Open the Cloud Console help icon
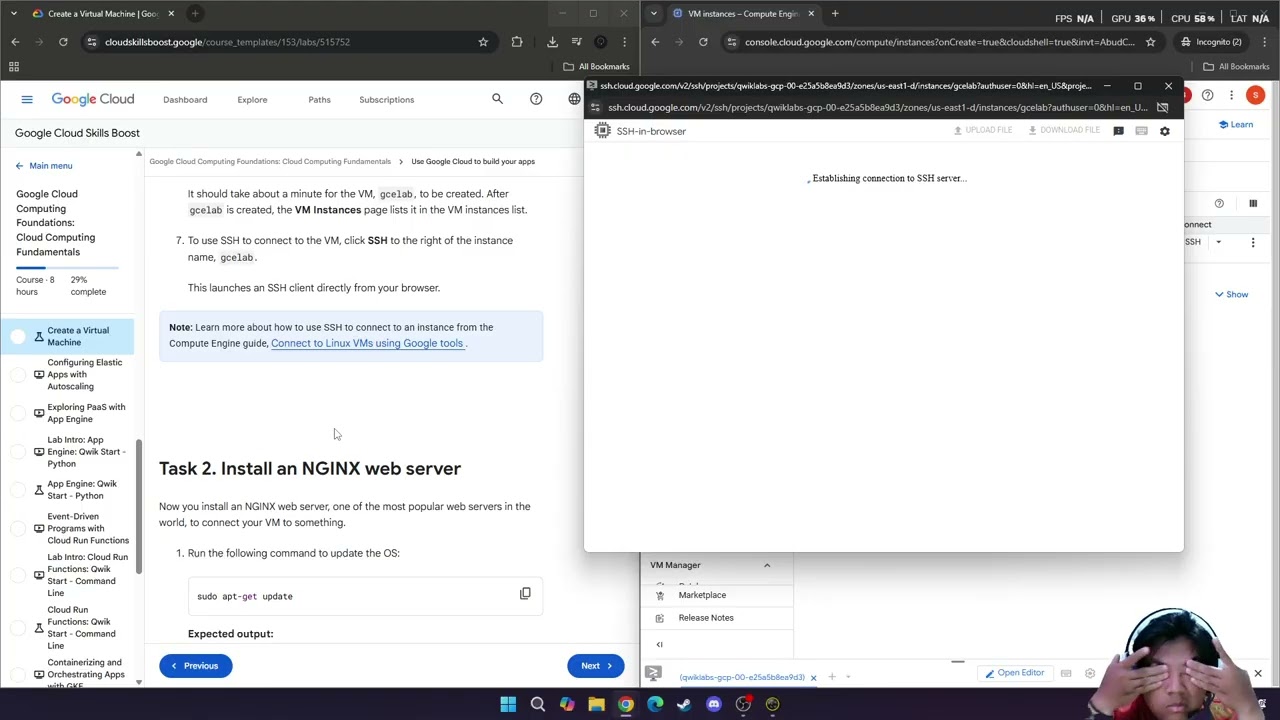The image size is (1280, 720). click(x=1207, y=96)
